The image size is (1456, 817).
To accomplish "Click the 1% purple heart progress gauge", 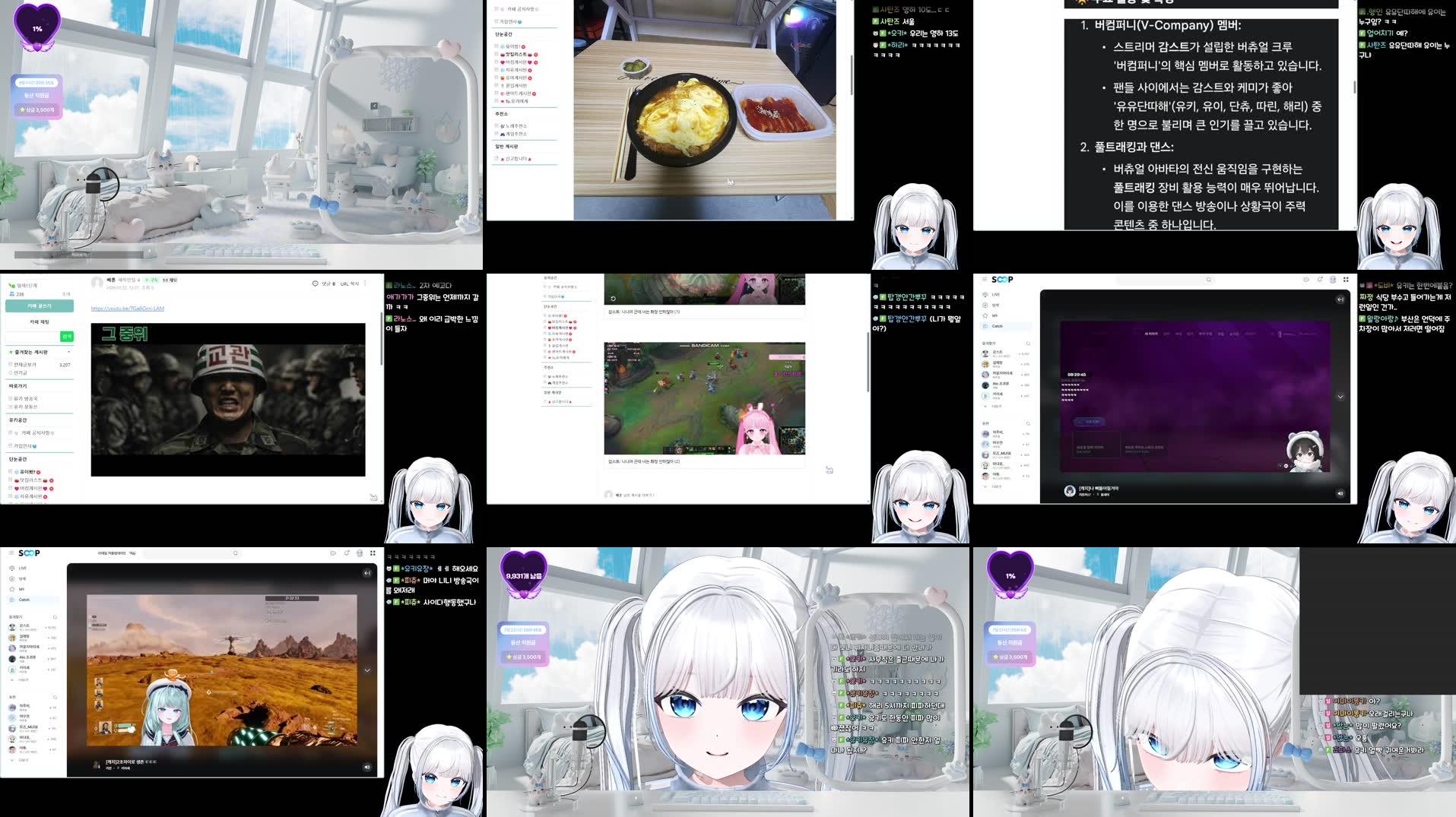I will 38,27.
